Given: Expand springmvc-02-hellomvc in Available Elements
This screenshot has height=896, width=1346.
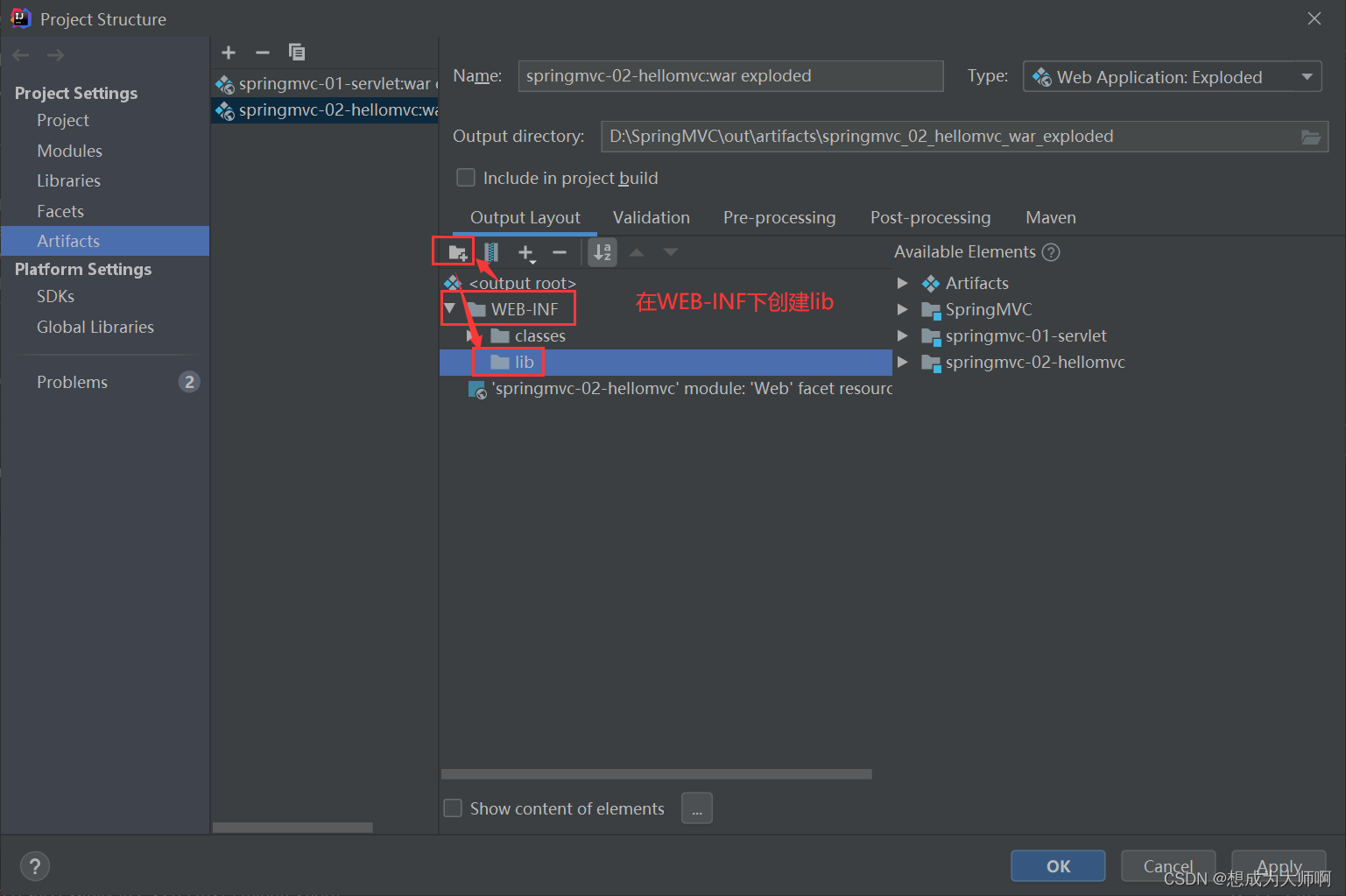Looking at the screenshot, I should (902, 362).
